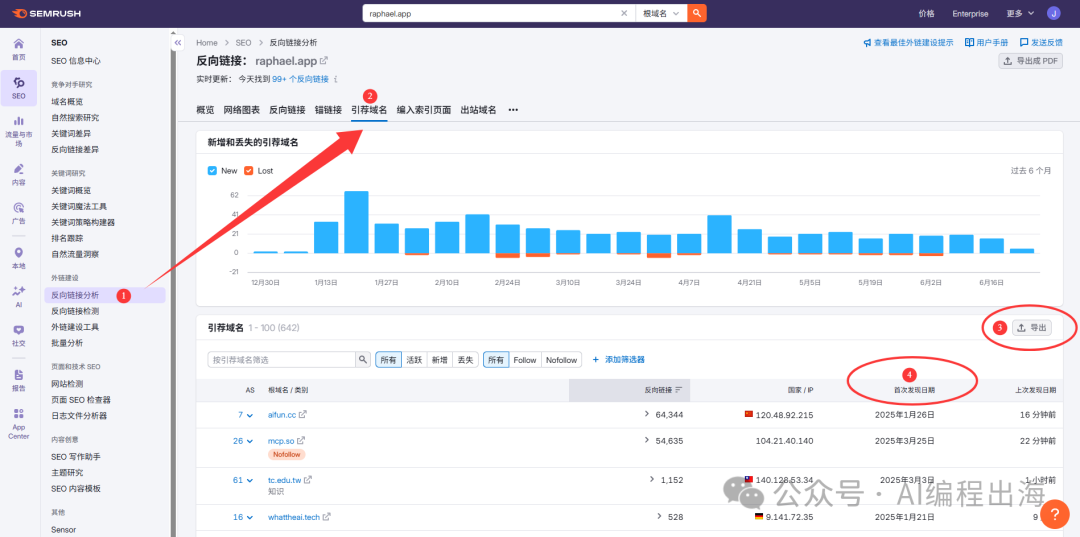The height and width of the screenshot is (537, 1080).
Task: Open the 根域名 scope dropdown
Action: (661, 13)
